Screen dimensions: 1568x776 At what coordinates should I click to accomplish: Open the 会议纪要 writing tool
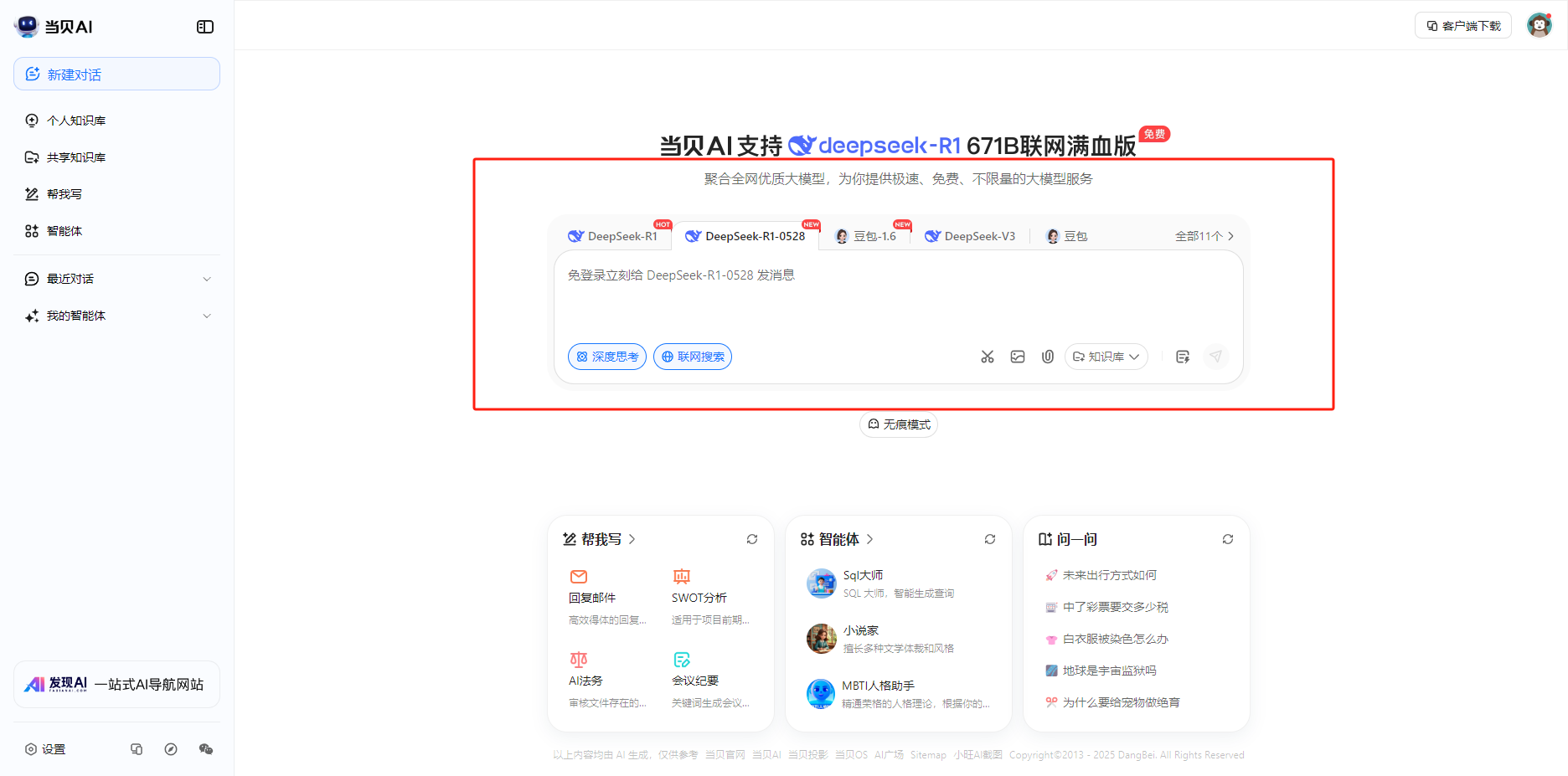710,681
